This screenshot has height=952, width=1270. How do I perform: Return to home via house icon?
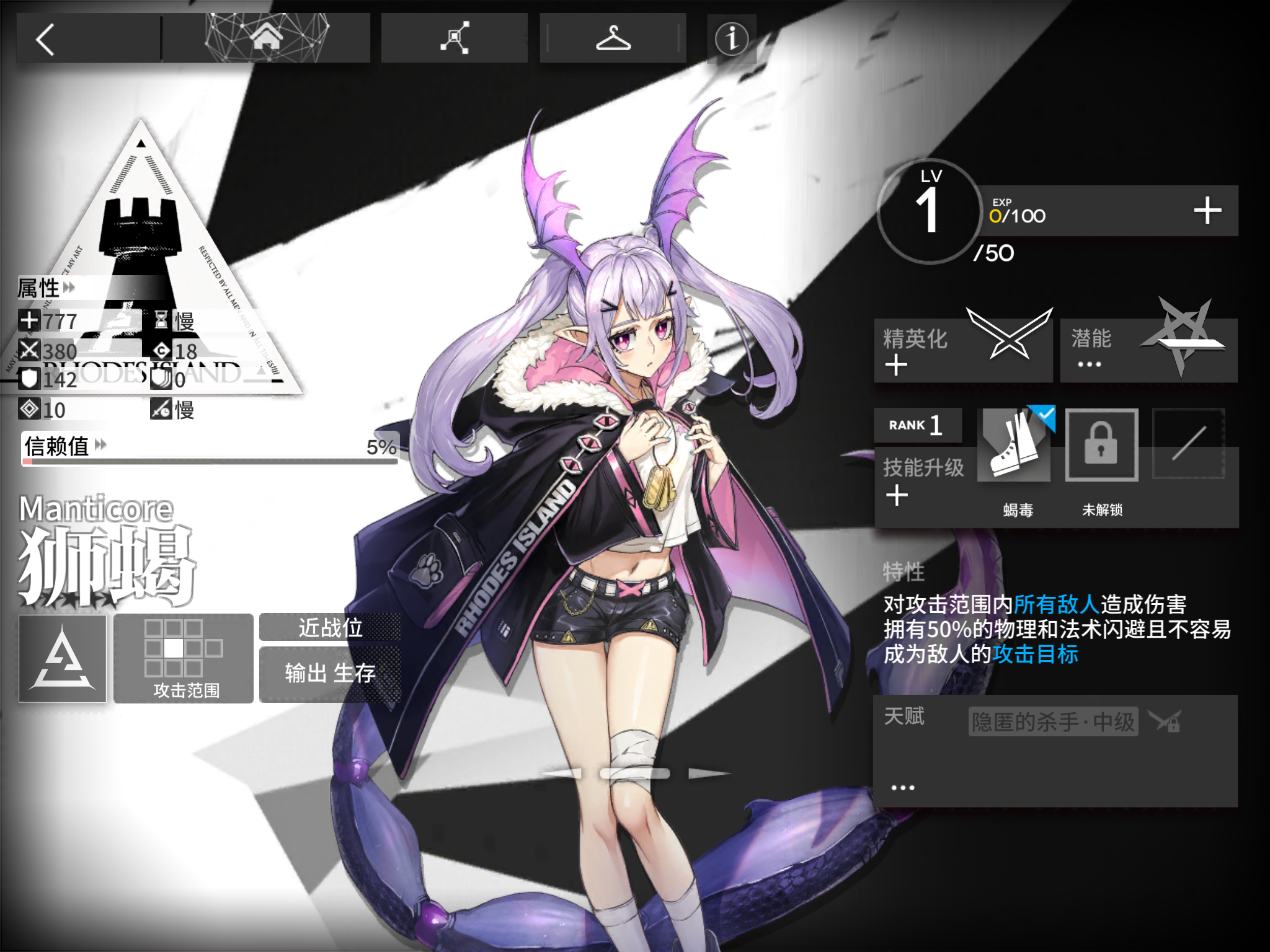click(267, 37)
